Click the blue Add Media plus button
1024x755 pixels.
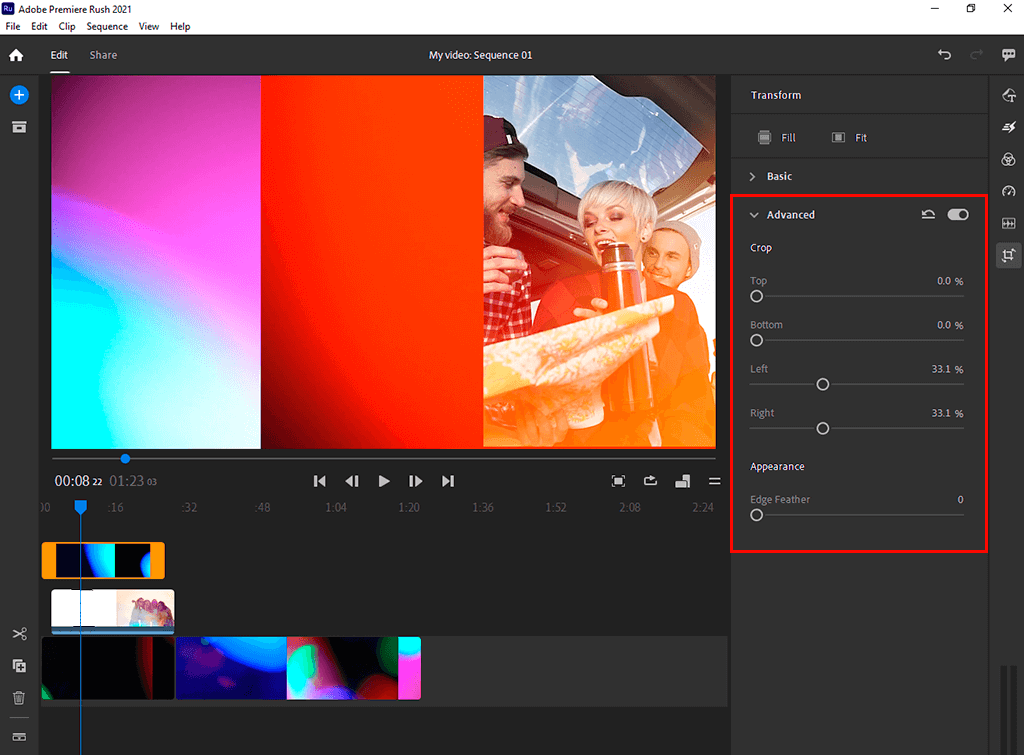(x=19, y=95)
